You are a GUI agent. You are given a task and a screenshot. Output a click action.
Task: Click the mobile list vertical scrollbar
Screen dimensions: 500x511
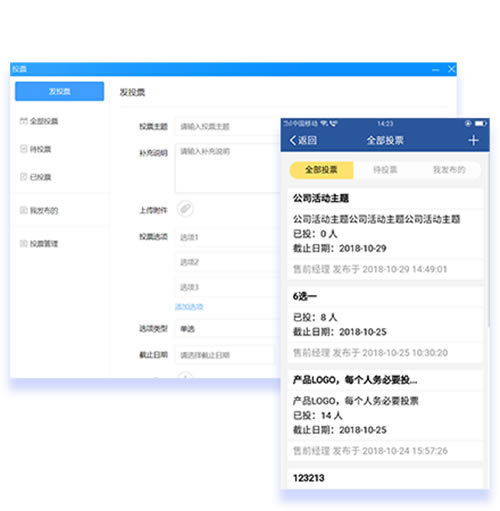point(488,240)
